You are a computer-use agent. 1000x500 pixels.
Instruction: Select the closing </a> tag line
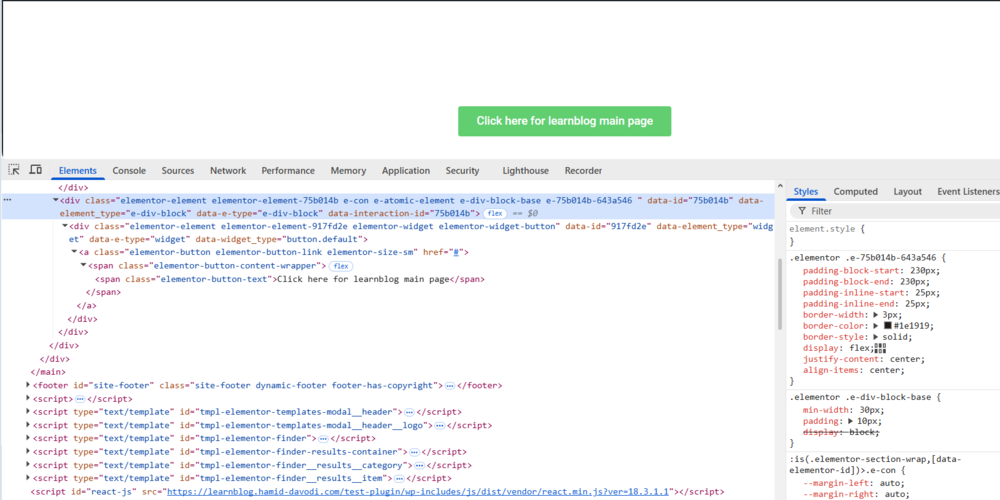pyautogui.click(x=87, y=305)
